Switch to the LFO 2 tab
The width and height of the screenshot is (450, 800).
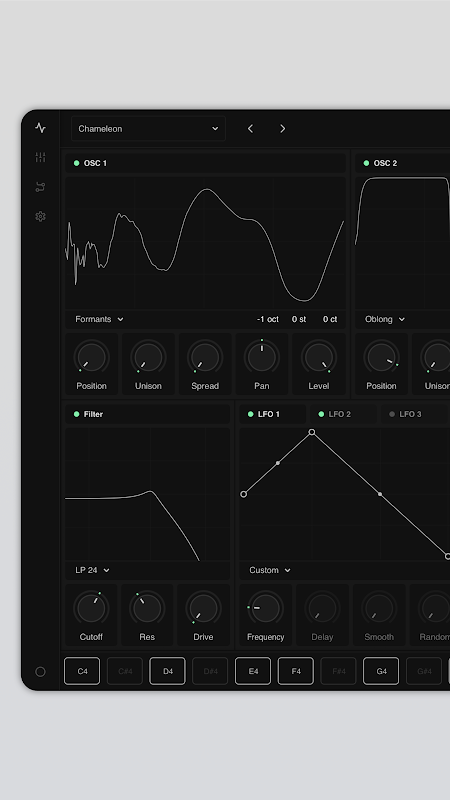[x=344, y=414]
